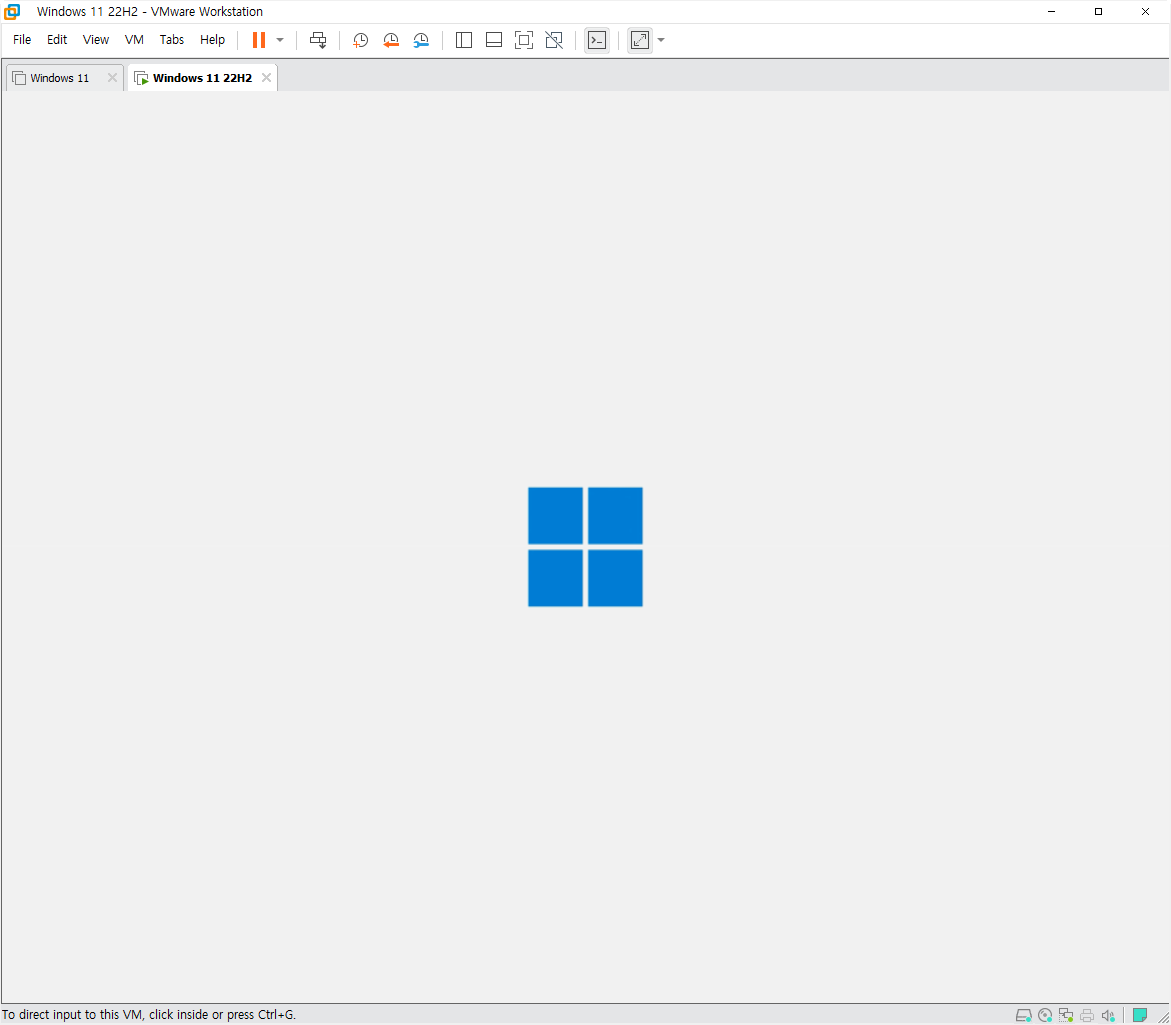Open the Help menu
This screenshot has height=1025, width=1171.
coord(212,40)
